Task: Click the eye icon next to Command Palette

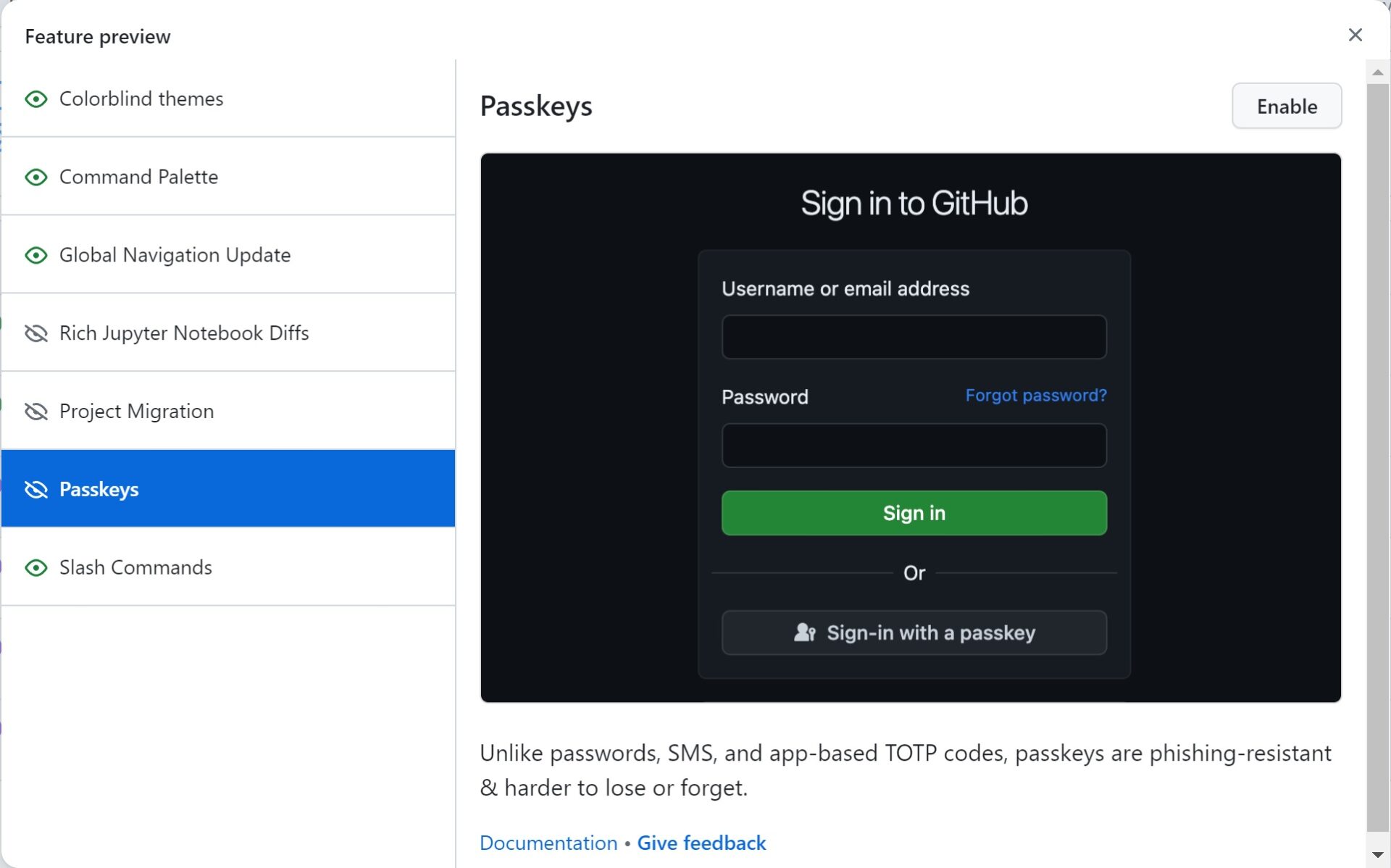Action: pyautogui.click(x=36, y=177)
